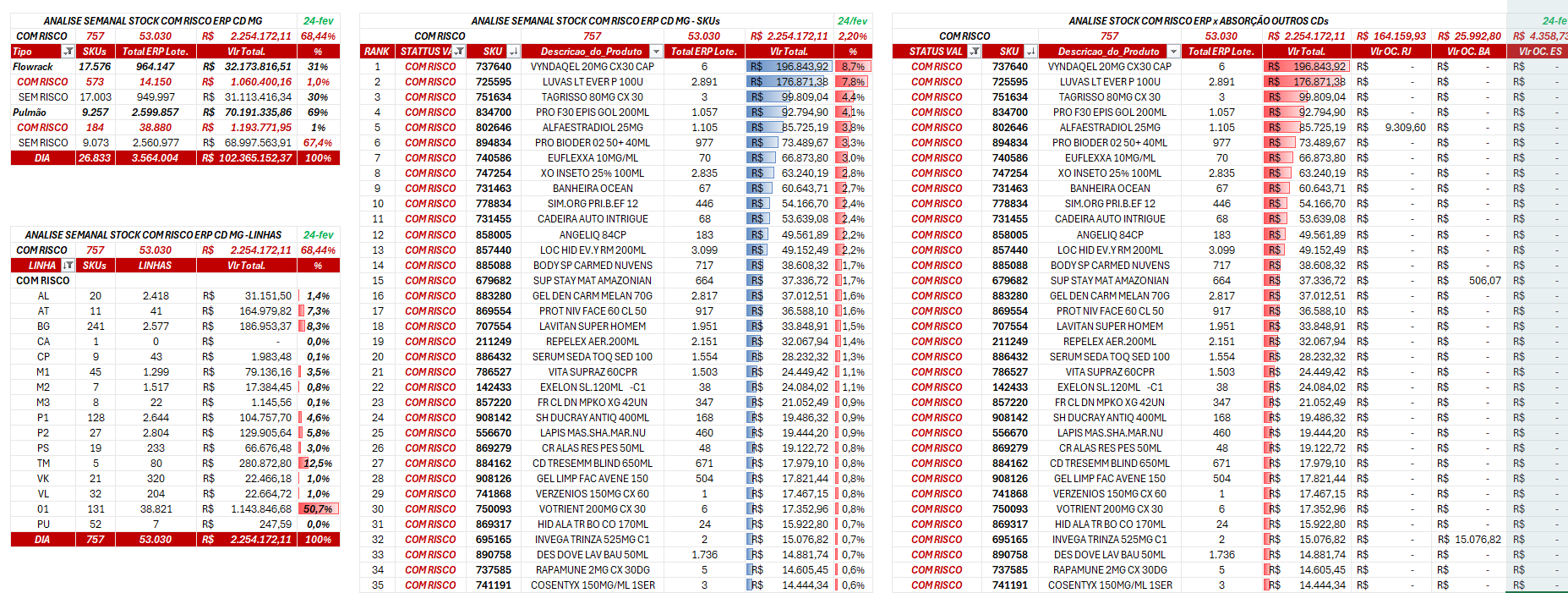Select the RANK column header
The width and height of the screenshot is (1568, 593).
(377, 52)
